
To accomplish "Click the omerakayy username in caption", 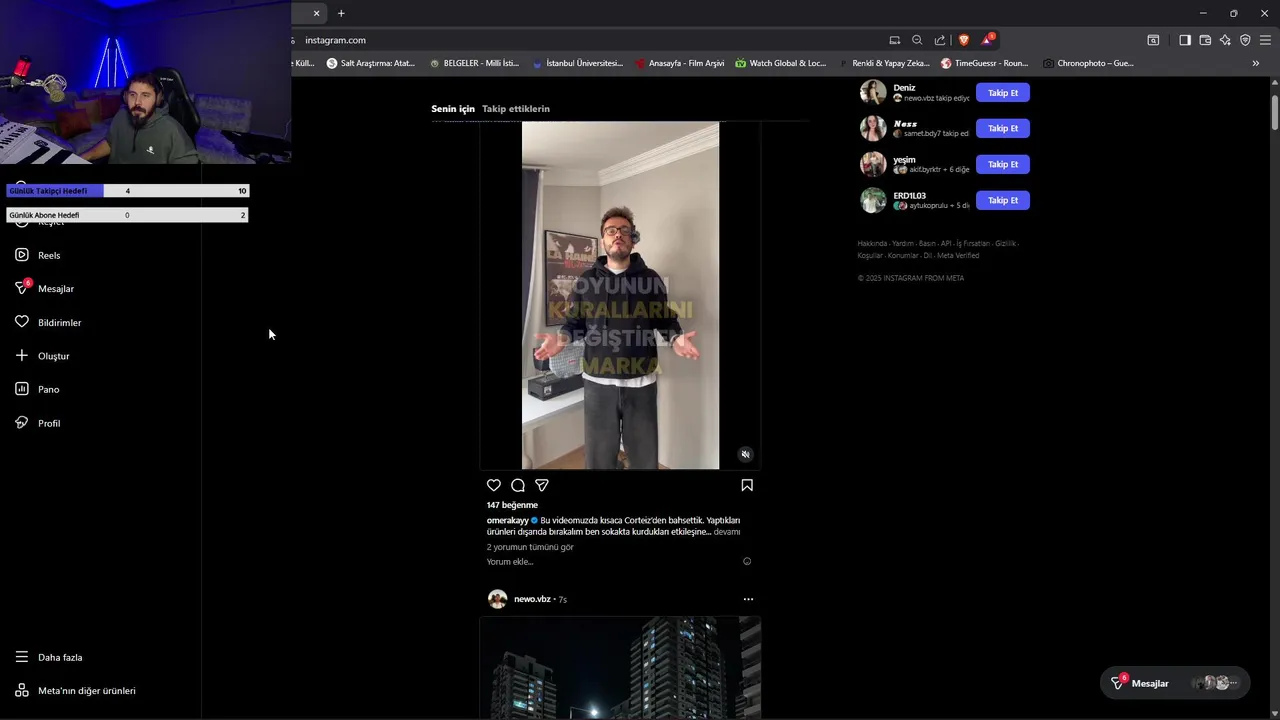I will click(508, 520).
